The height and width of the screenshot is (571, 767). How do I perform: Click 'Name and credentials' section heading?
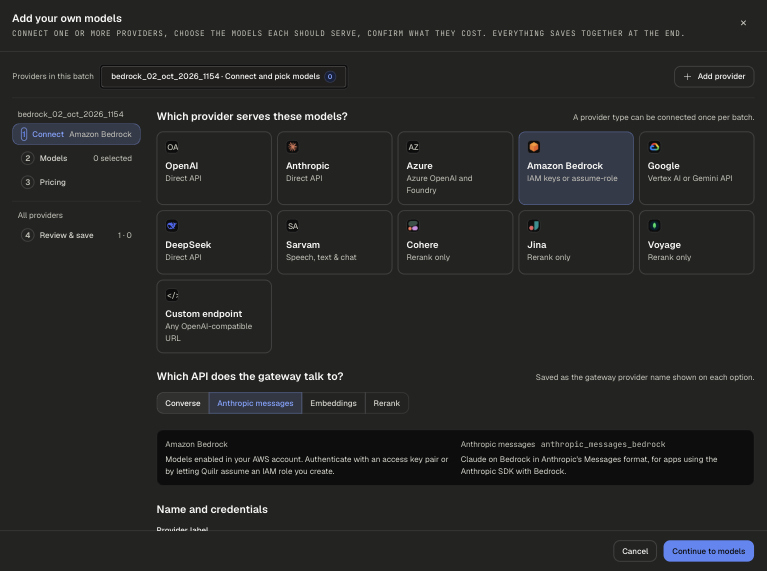click(x=212, y=509)
